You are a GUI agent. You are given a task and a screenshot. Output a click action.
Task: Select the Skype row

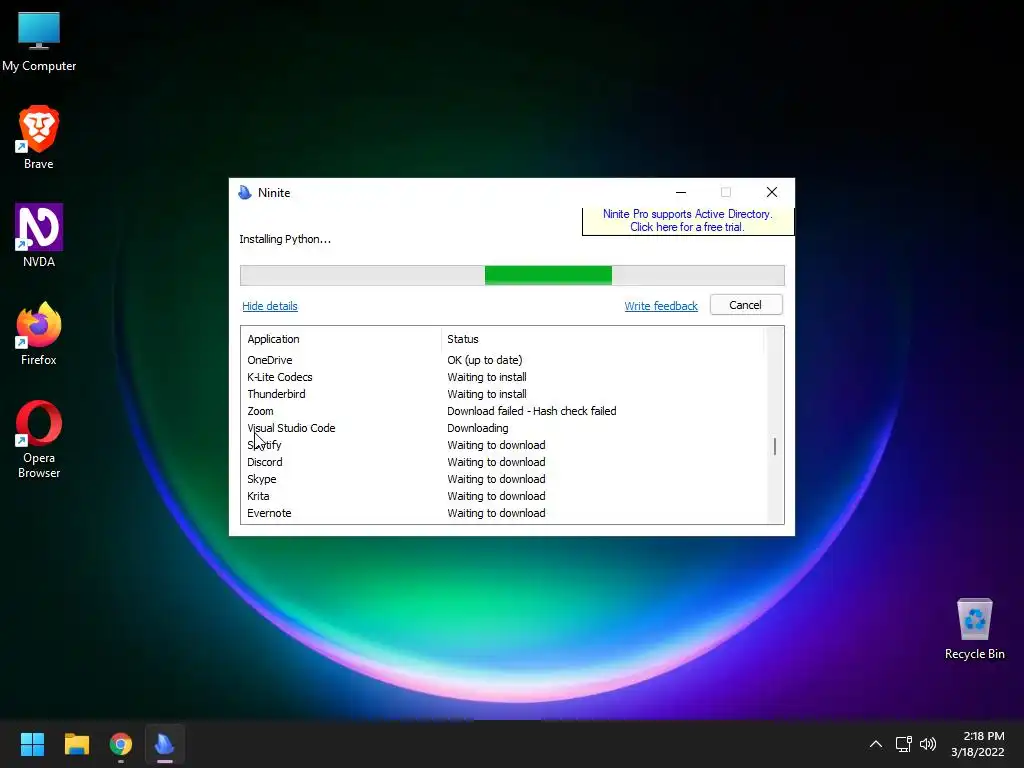(503, 479)
